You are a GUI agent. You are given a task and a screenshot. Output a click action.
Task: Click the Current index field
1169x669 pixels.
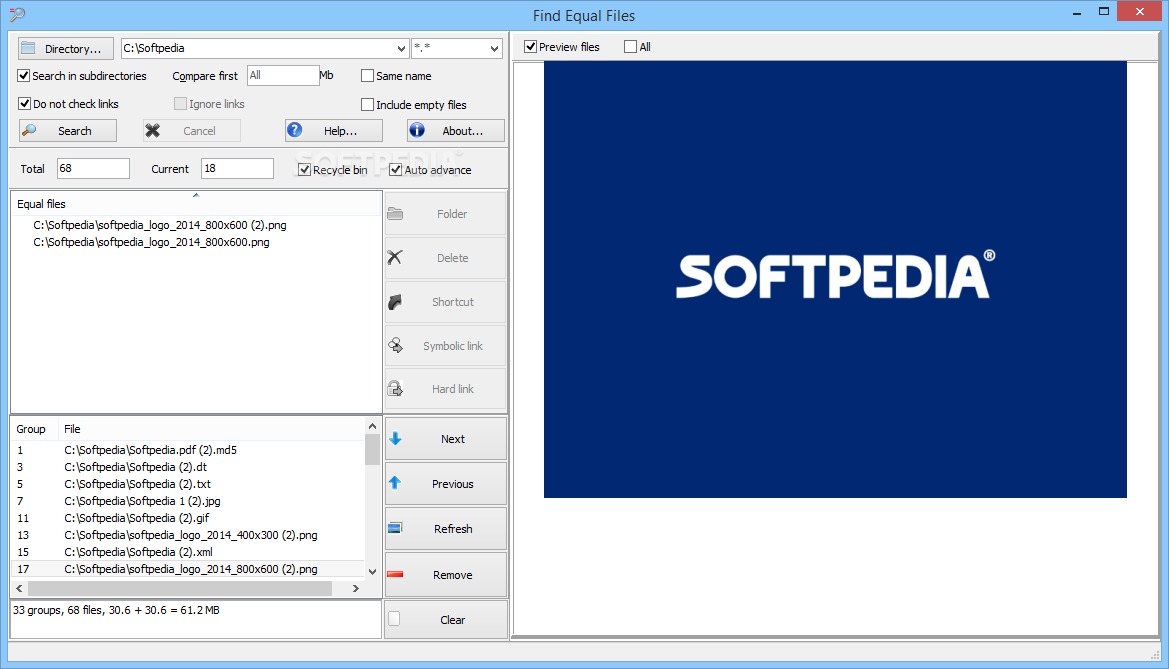[237, 169]
